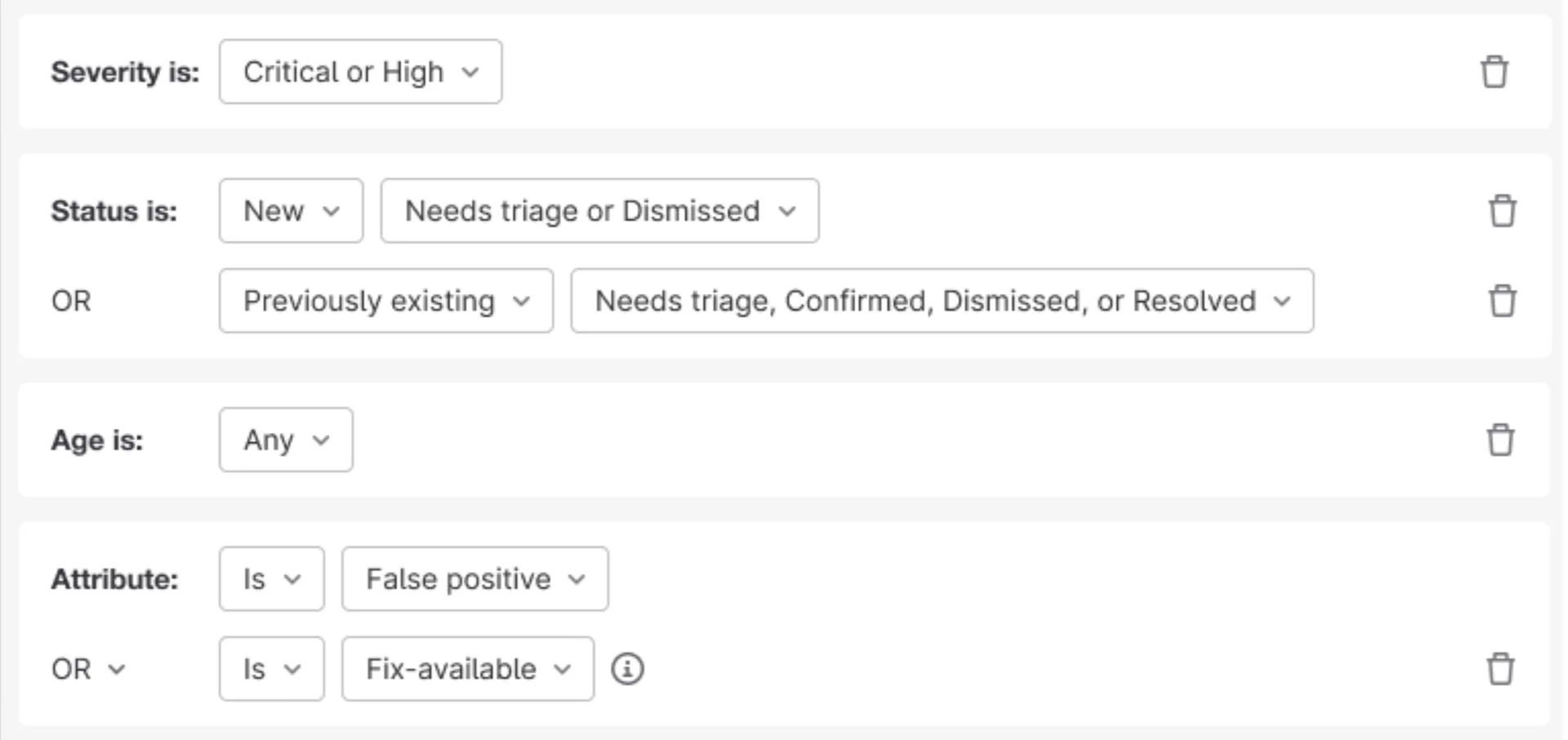The width and height of the screenshot is (1568, 740).
Task: Delete the Severity filter rule
Action: pyautogui.click(x=1494, y=72)
